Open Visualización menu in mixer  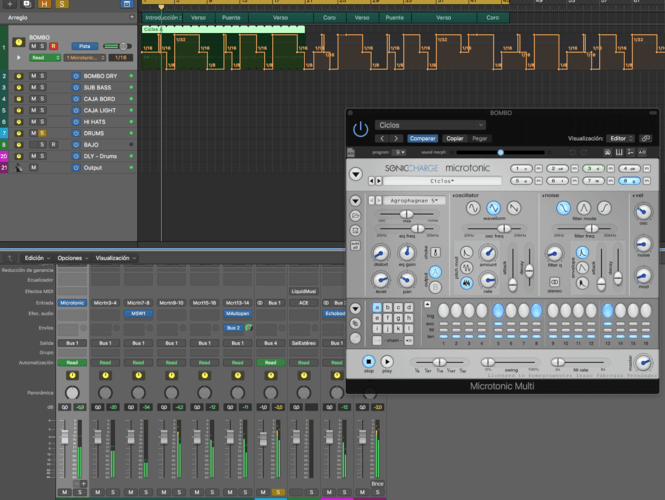[115, 258]
